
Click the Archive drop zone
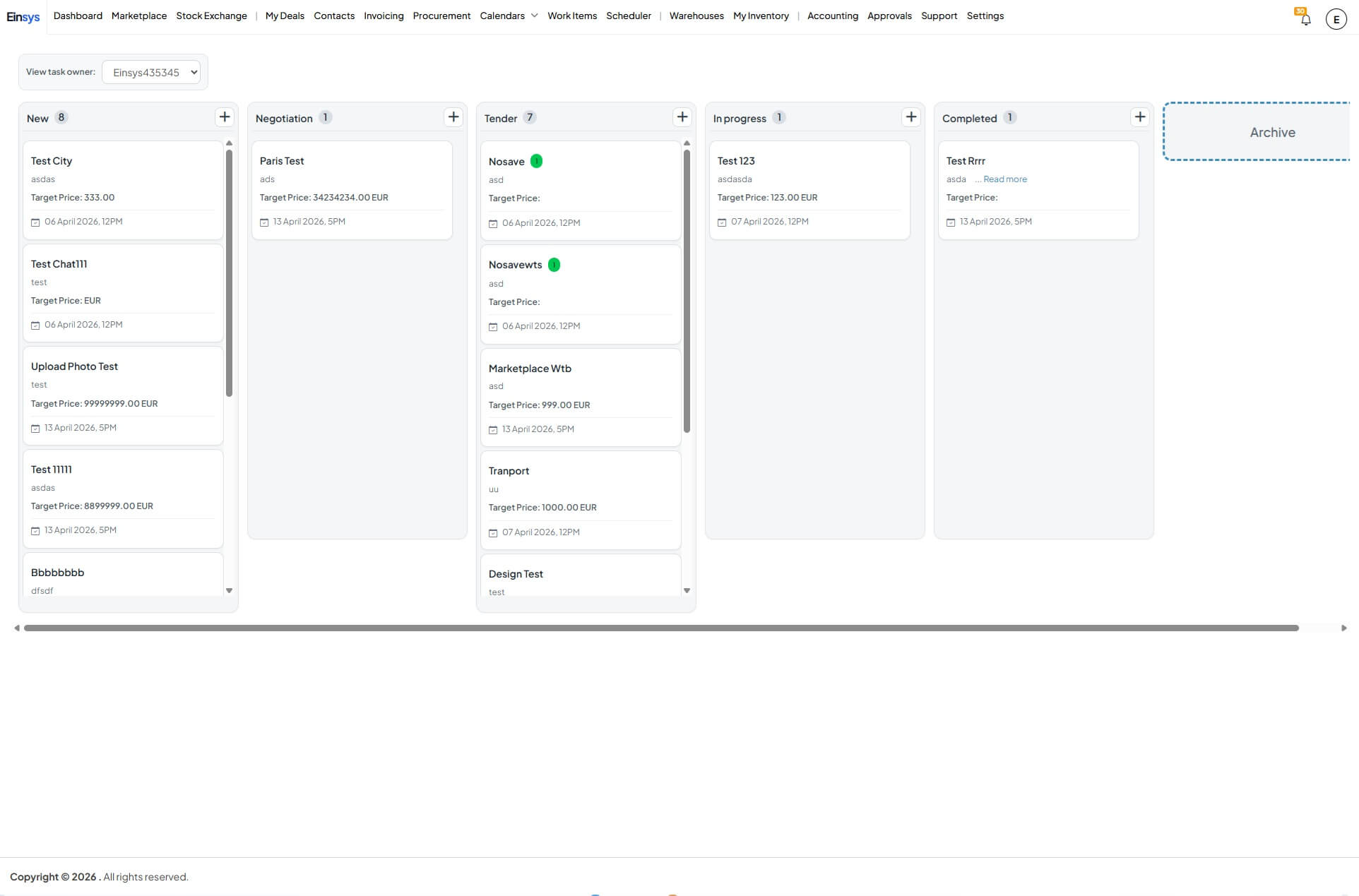click(x=1271, y=132)
